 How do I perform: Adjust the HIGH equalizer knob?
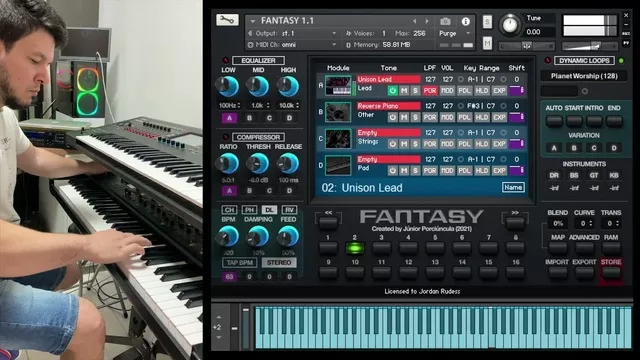pos(288,87)
